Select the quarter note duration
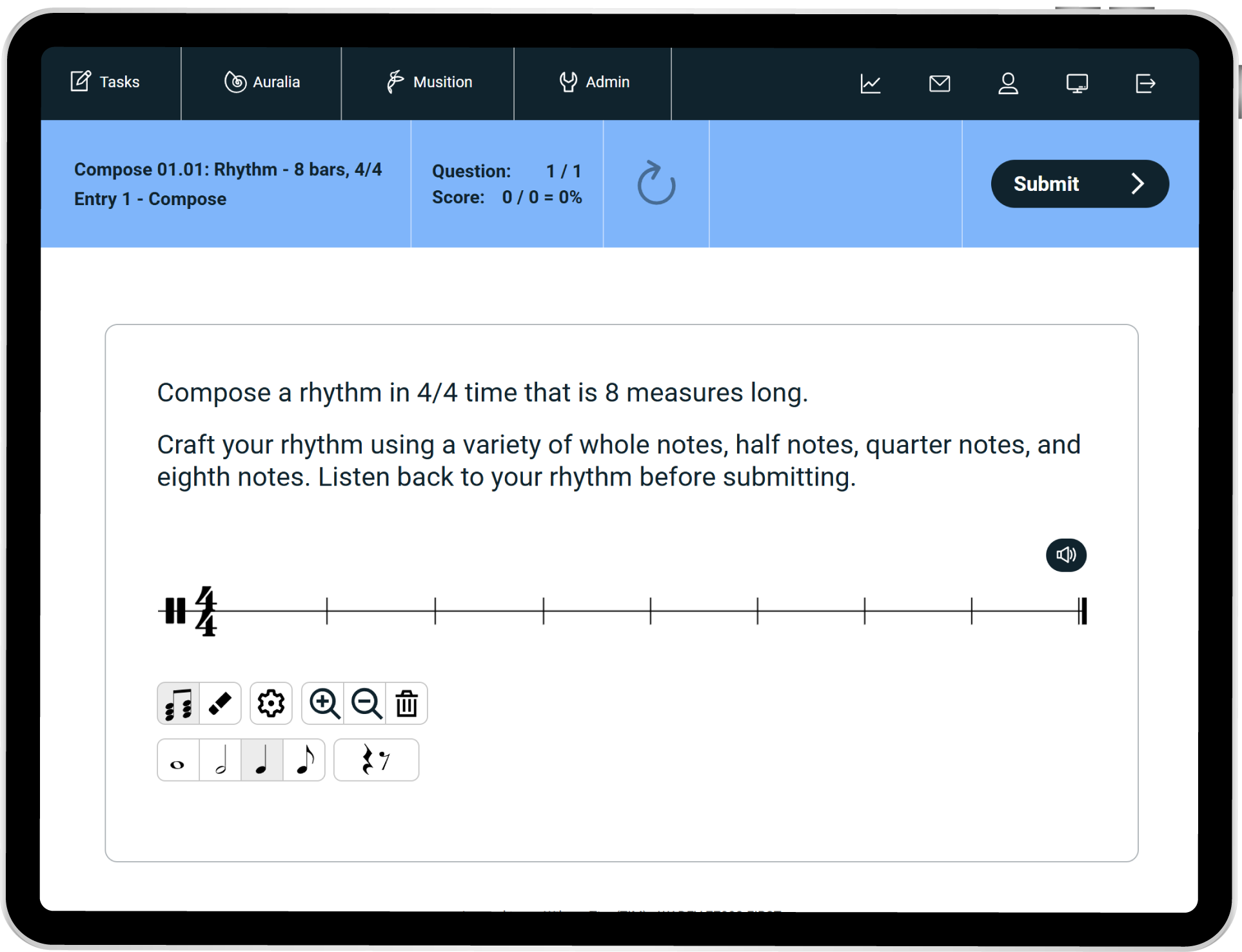Image resolution: width=1242 pixels, height=952 pixels. point(262,760)
